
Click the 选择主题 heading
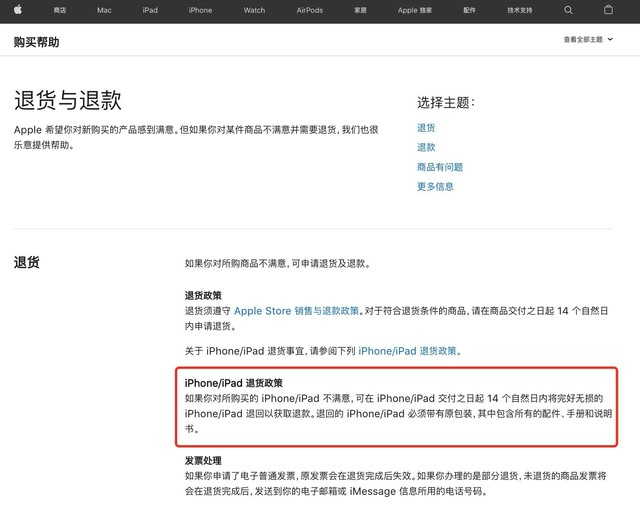point(446,102)
